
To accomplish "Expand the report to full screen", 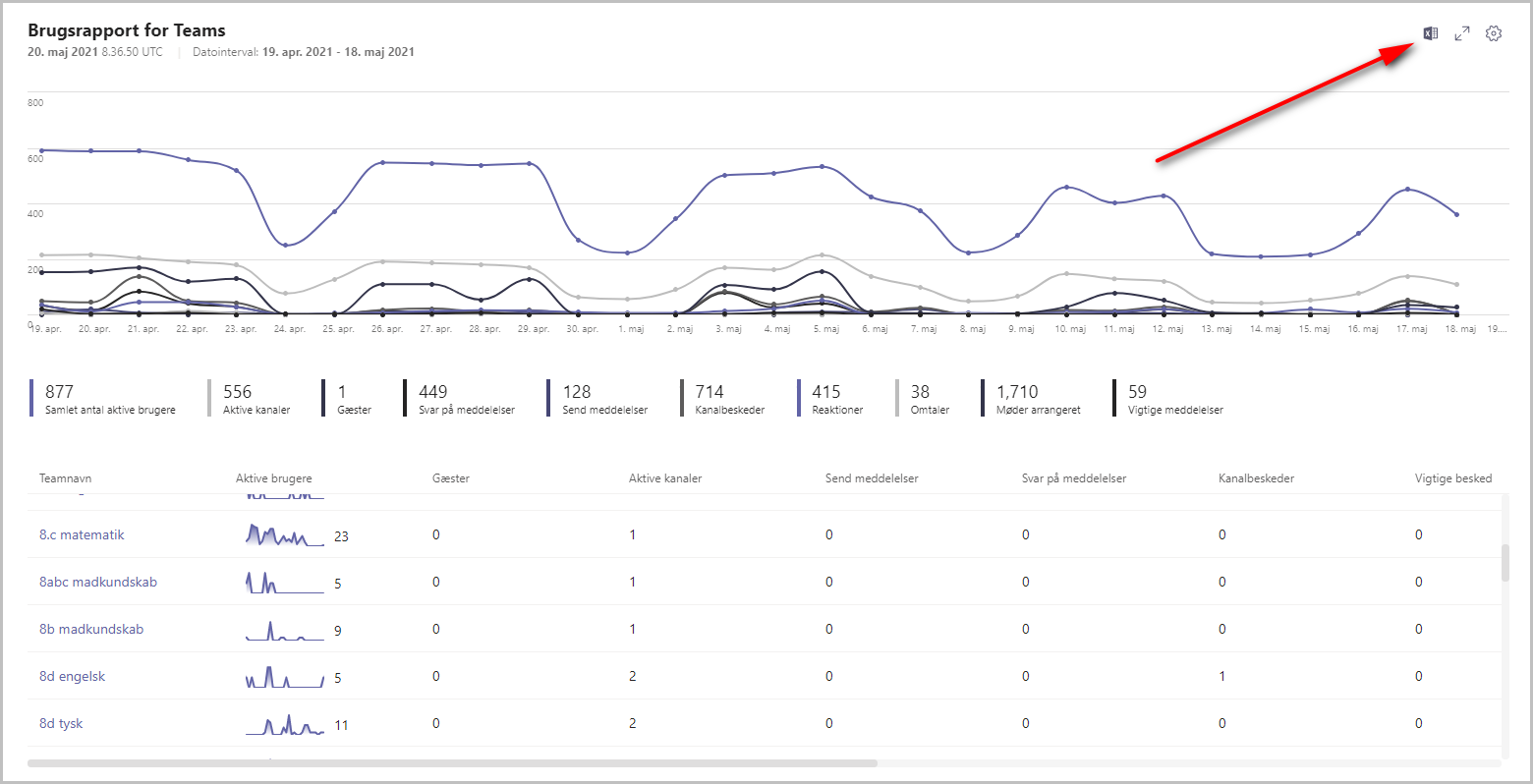I will click(x=1462, y=33).
